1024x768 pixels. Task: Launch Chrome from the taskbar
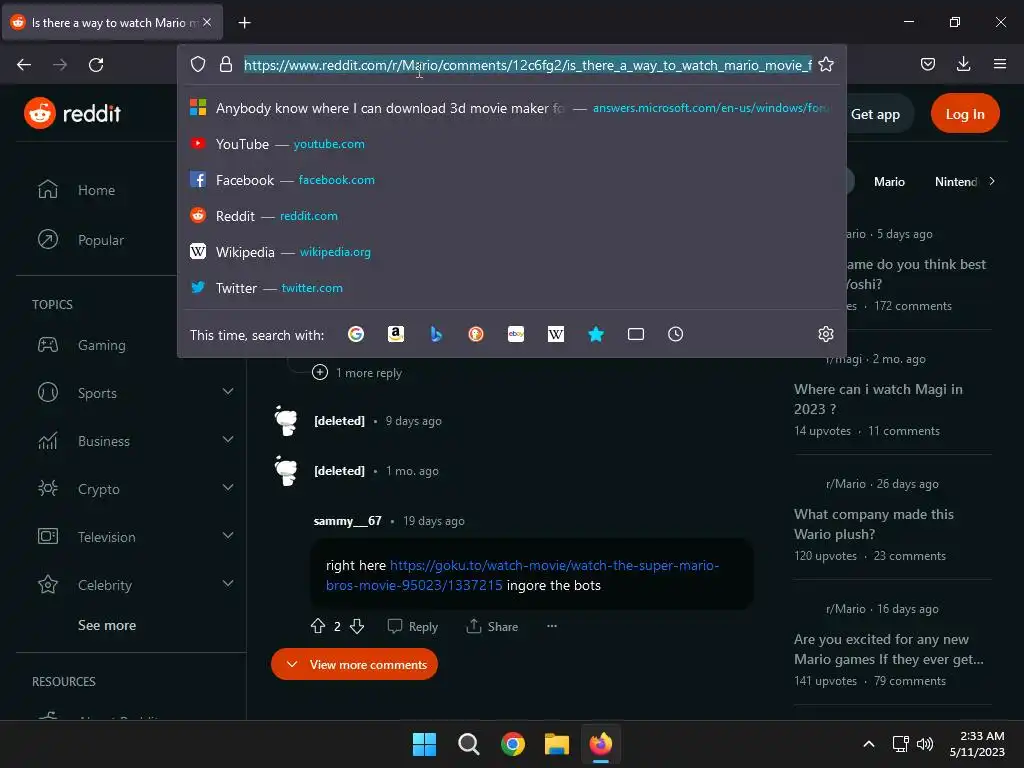513,744
